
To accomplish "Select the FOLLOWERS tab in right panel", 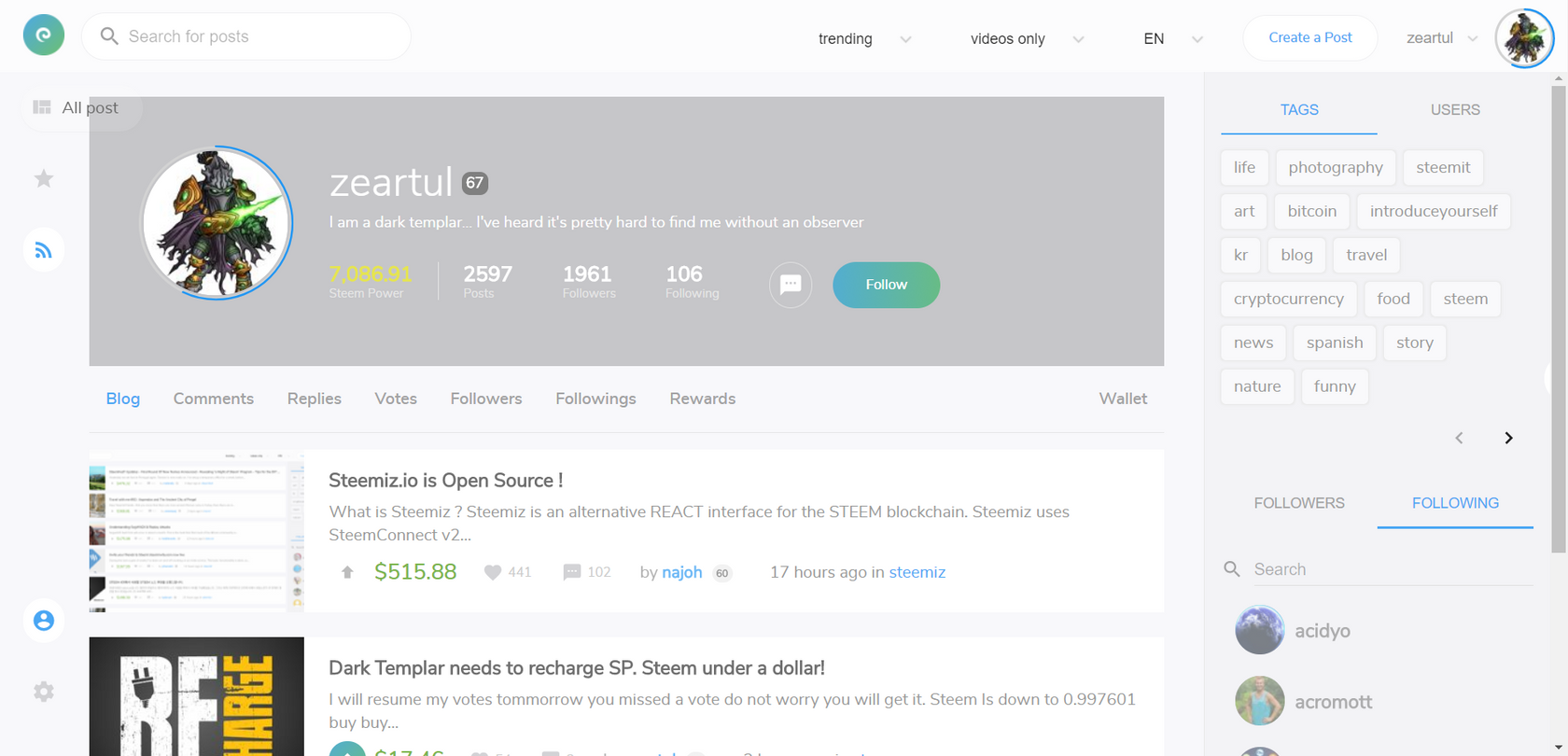I will [1299, 503].
